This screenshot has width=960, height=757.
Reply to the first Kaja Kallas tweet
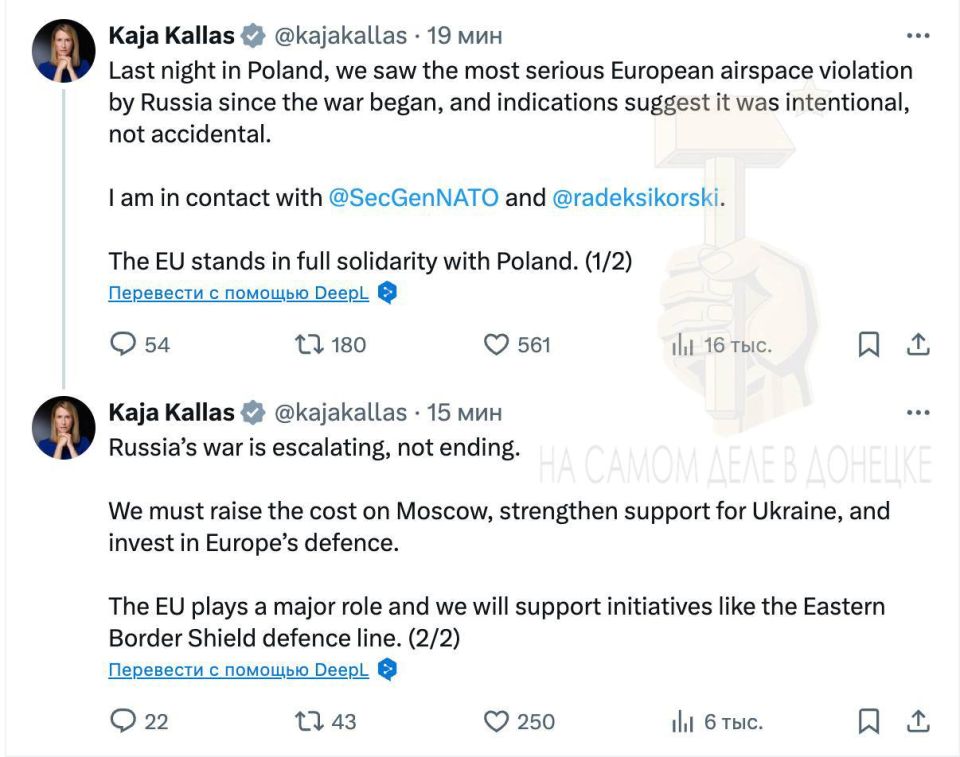point(123,345)
